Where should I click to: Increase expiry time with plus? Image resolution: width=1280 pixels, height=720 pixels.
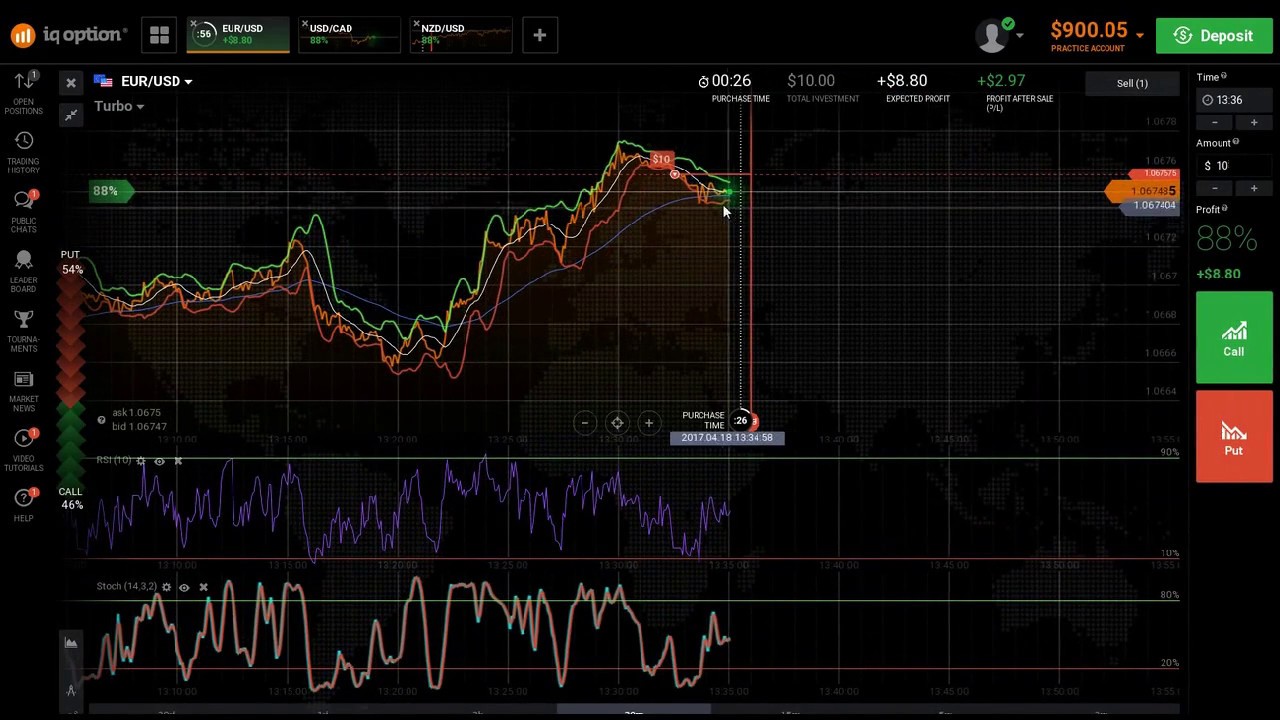tap(1254, 122)
